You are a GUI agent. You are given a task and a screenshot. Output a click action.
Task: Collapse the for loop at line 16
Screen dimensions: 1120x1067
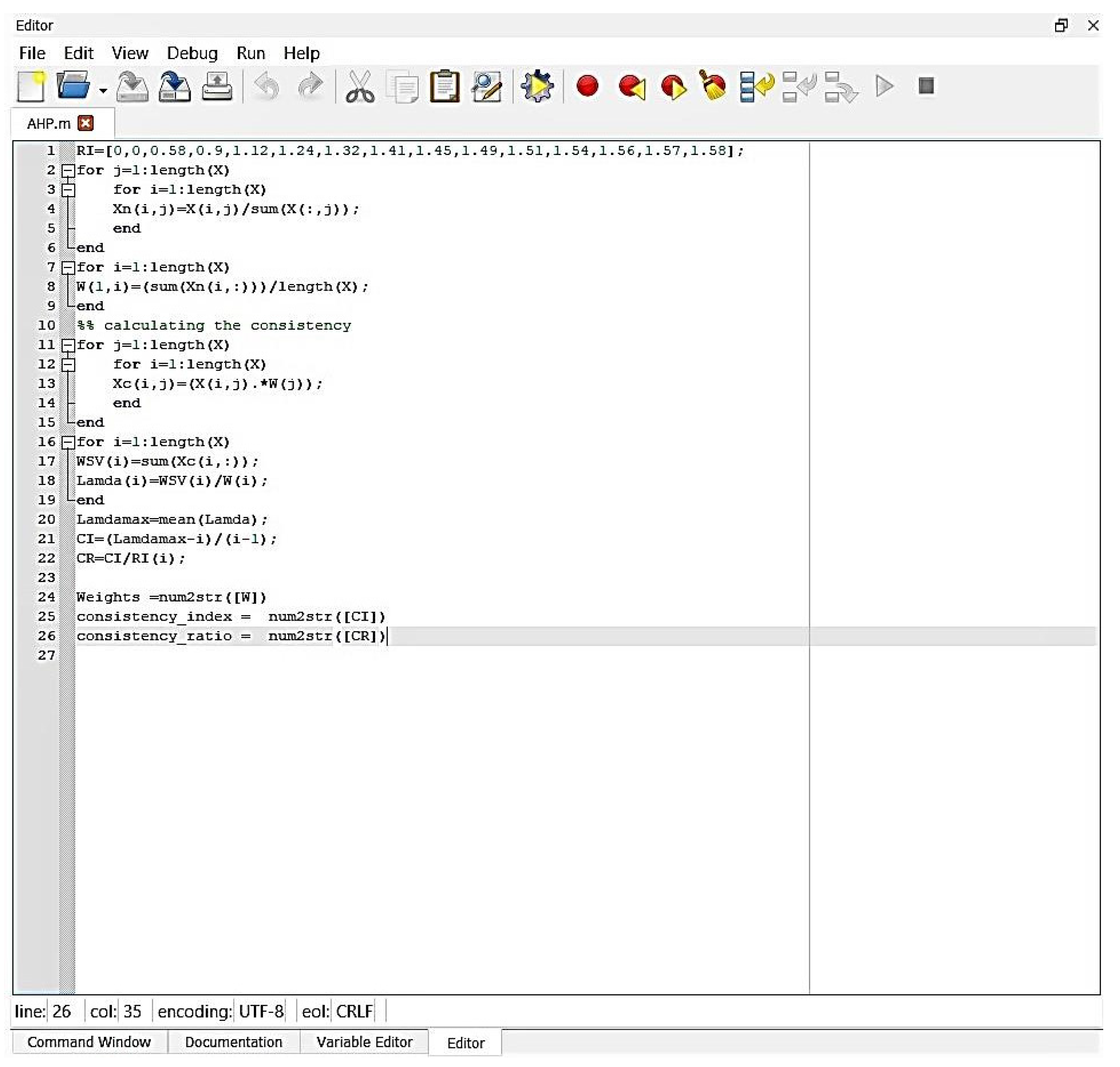(x=68, y=442)
